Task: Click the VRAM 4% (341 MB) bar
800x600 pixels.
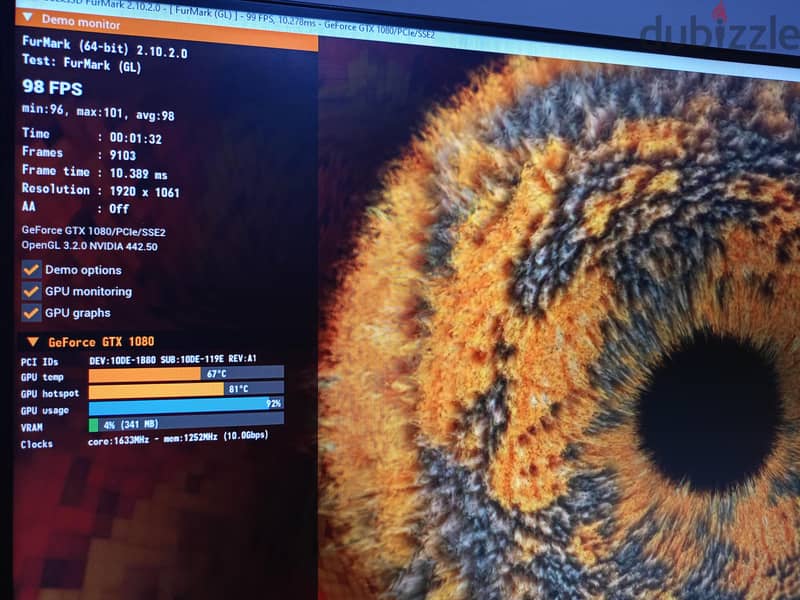Action: pyautogui.click(x=186, y=423)
